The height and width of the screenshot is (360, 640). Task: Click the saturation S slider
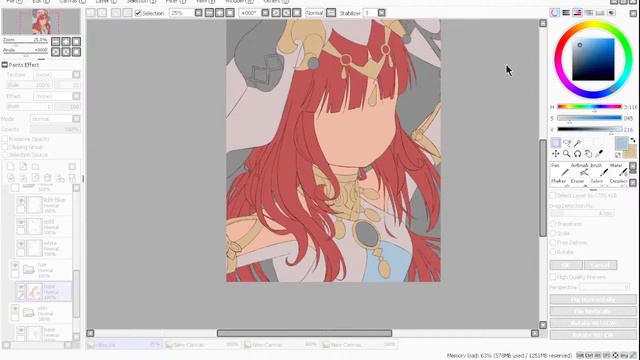click(589, 118)
